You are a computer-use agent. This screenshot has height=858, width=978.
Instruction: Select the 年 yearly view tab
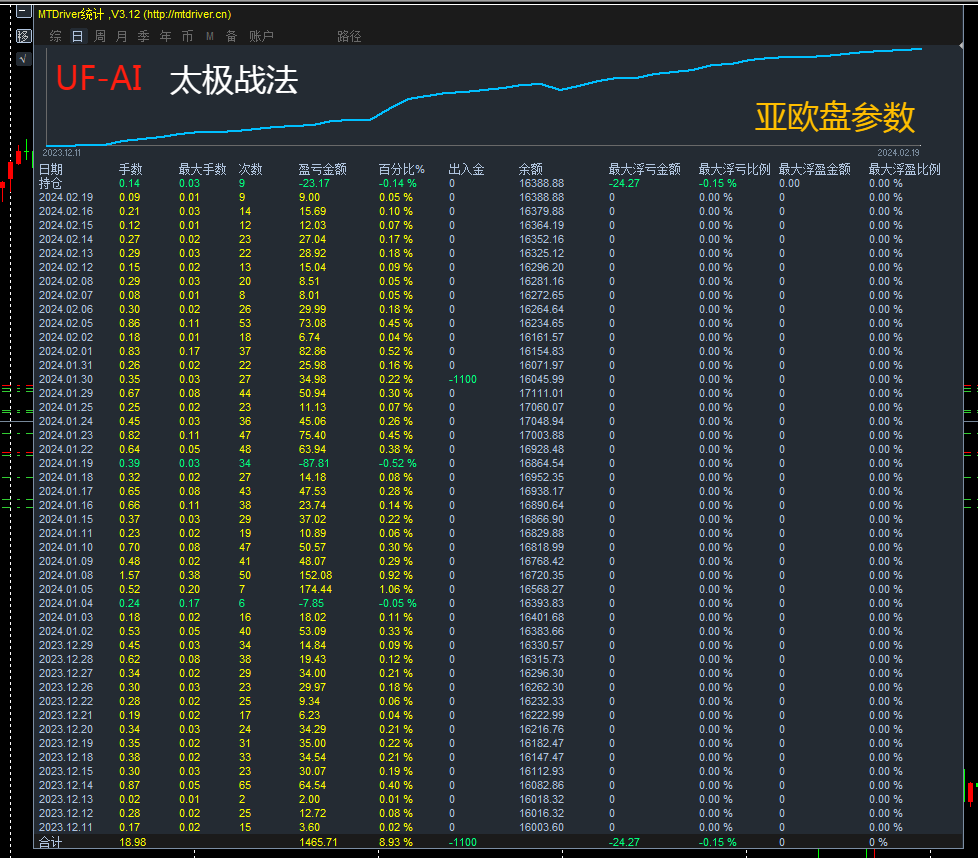[x=163, y=35]
